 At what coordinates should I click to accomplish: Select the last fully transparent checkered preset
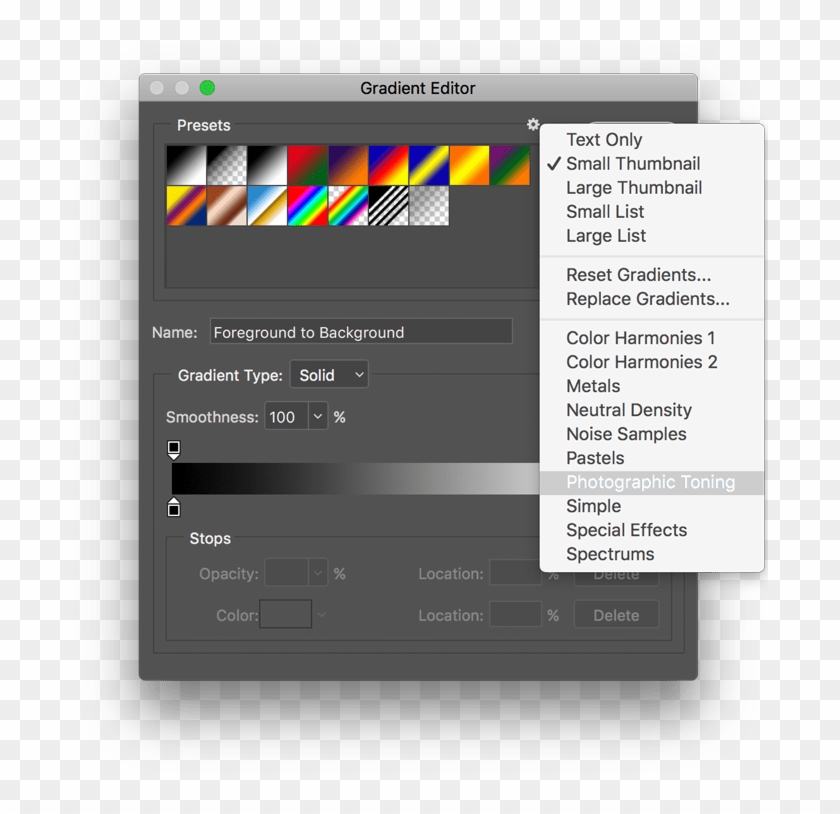click(429, 206)
